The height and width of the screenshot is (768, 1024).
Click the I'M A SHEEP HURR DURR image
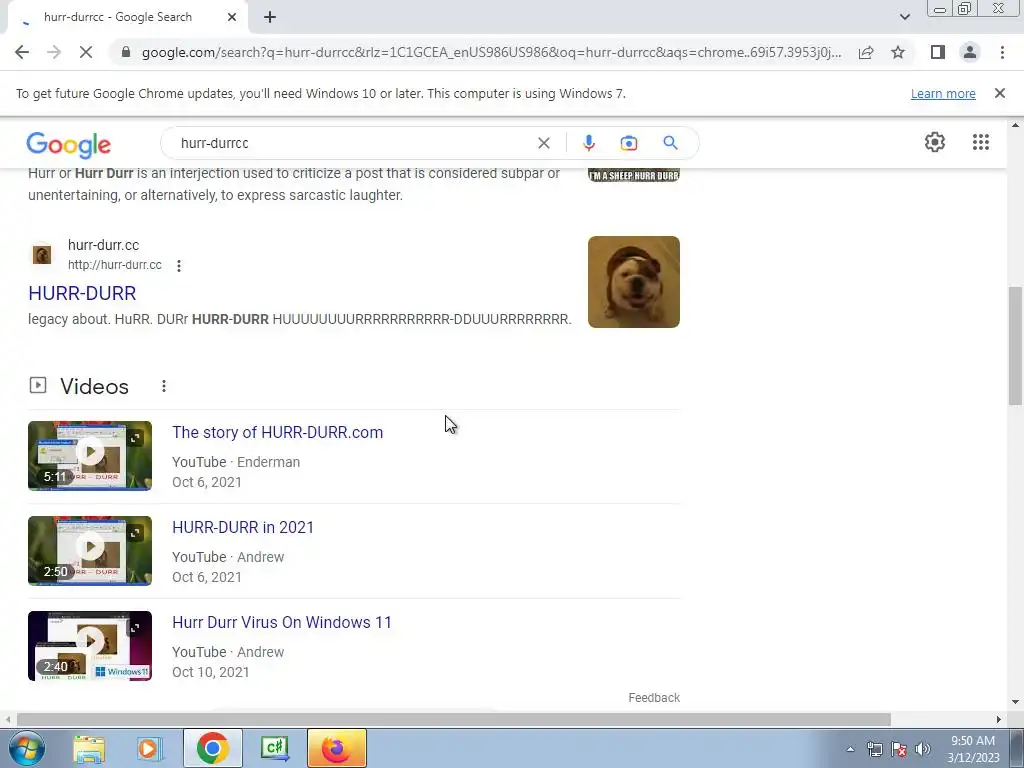click(x=633, y=175)
